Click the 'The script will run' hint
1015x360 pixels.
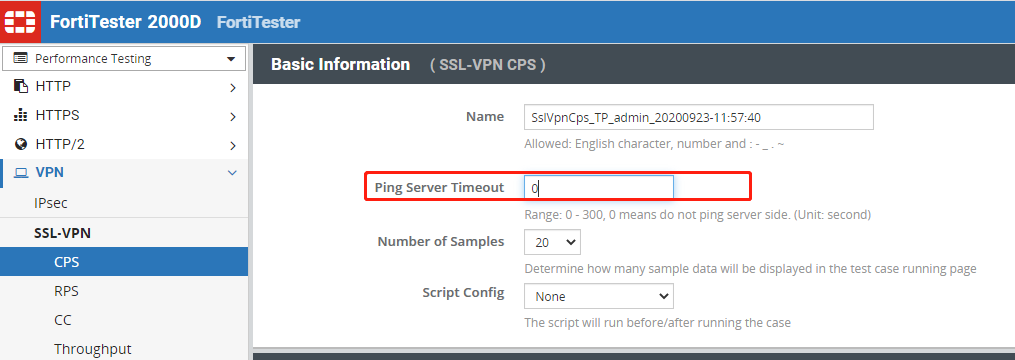coord(658,322)
